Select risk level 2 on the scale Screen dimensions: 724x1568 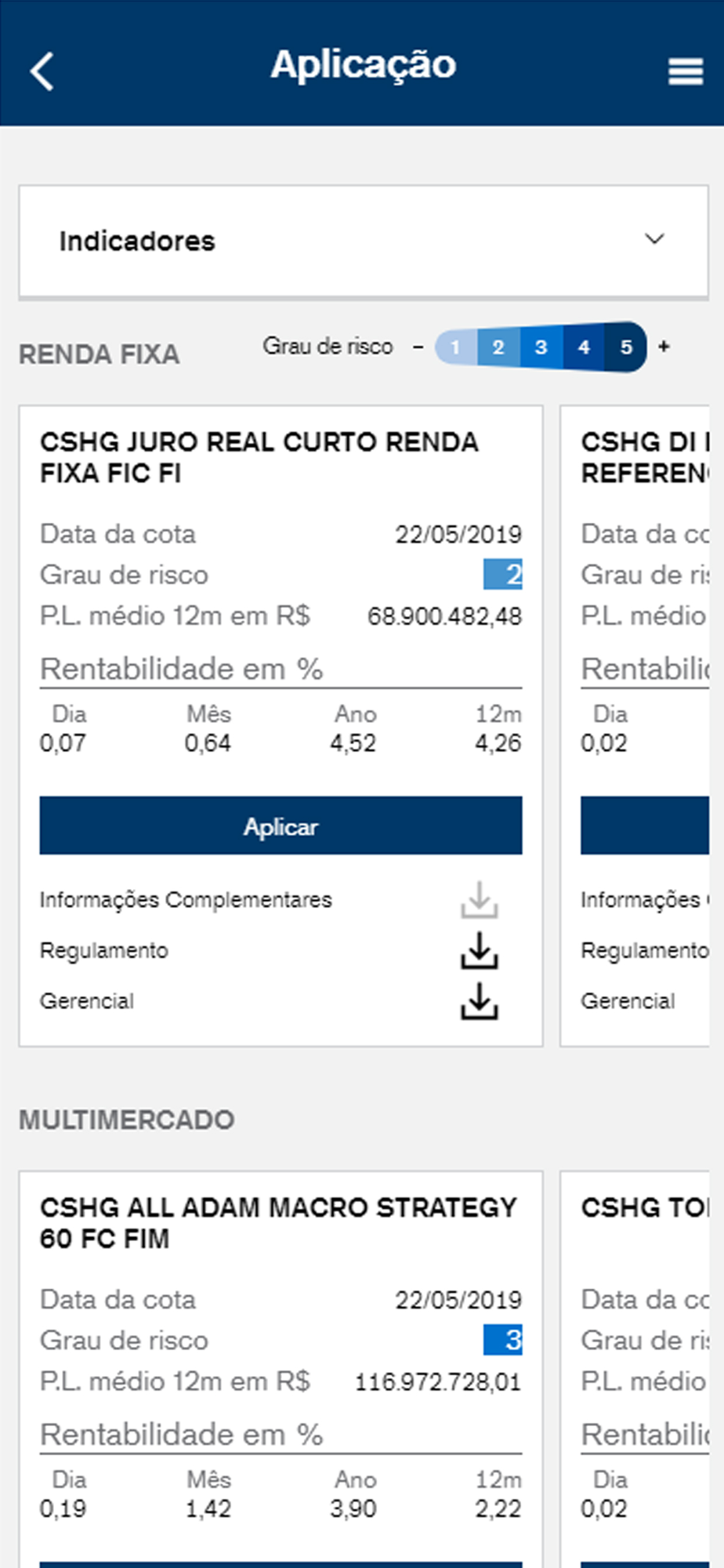pyautogui.click(x=498, y=347)
